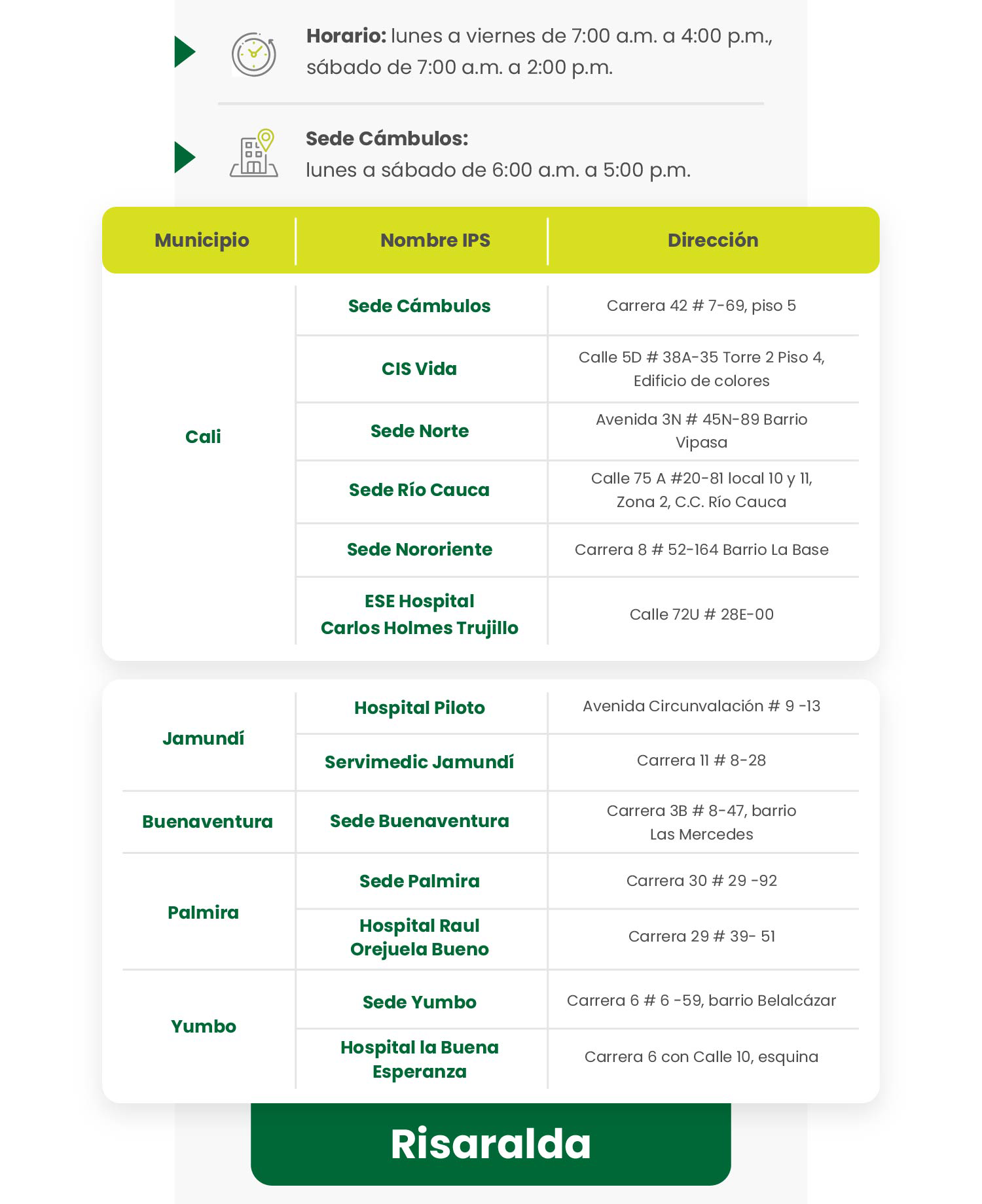Viewport: 982px width, 1204px height.
Task: Select the Dirección column header
Action: pos(713,240)
